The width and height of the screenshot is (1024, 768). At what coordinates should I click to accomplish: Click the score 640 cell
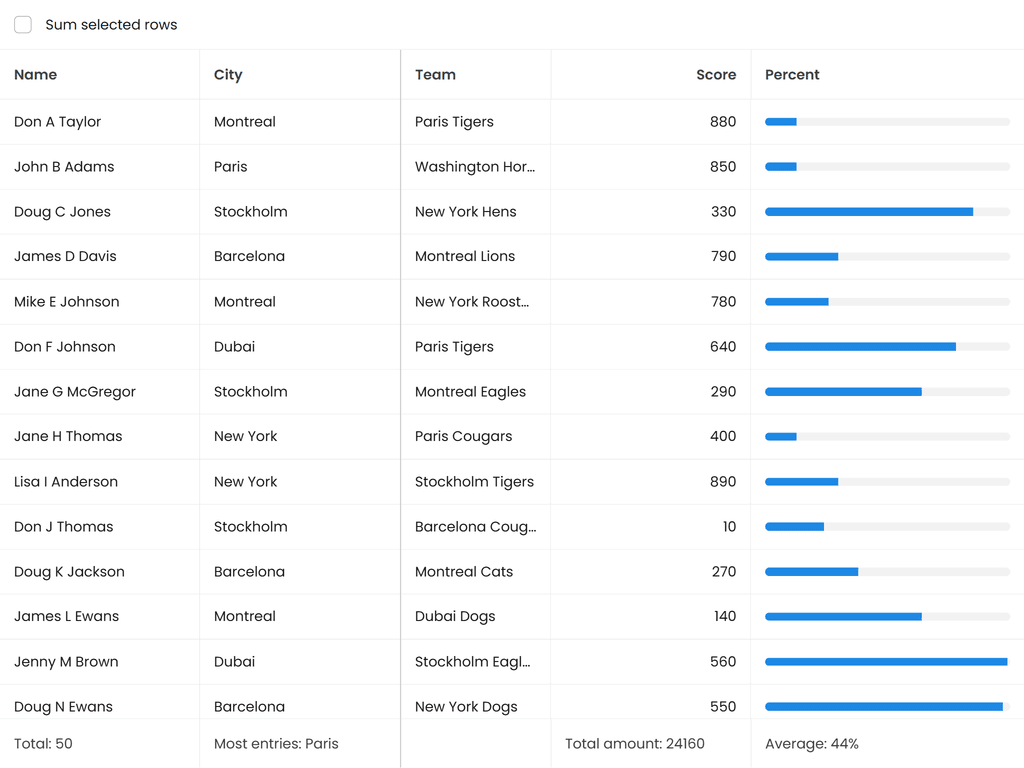(722, 347)
